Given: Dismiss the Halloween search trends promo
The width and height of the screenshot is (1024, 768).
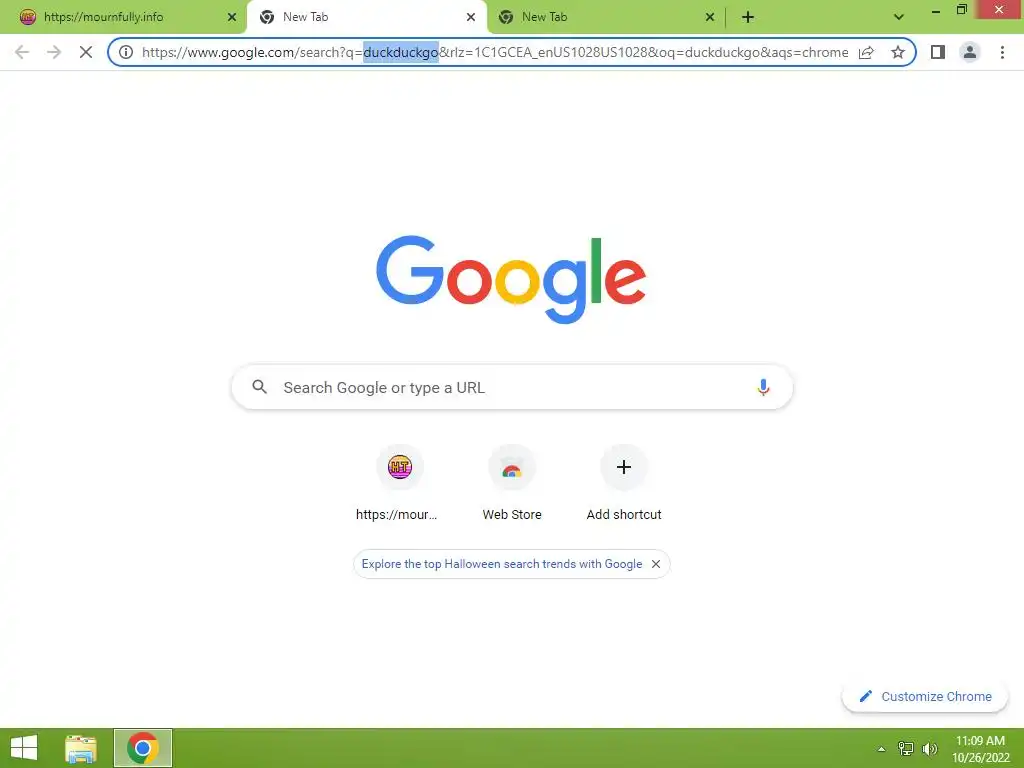Looking at the screenshot, I should click(656, 564).
